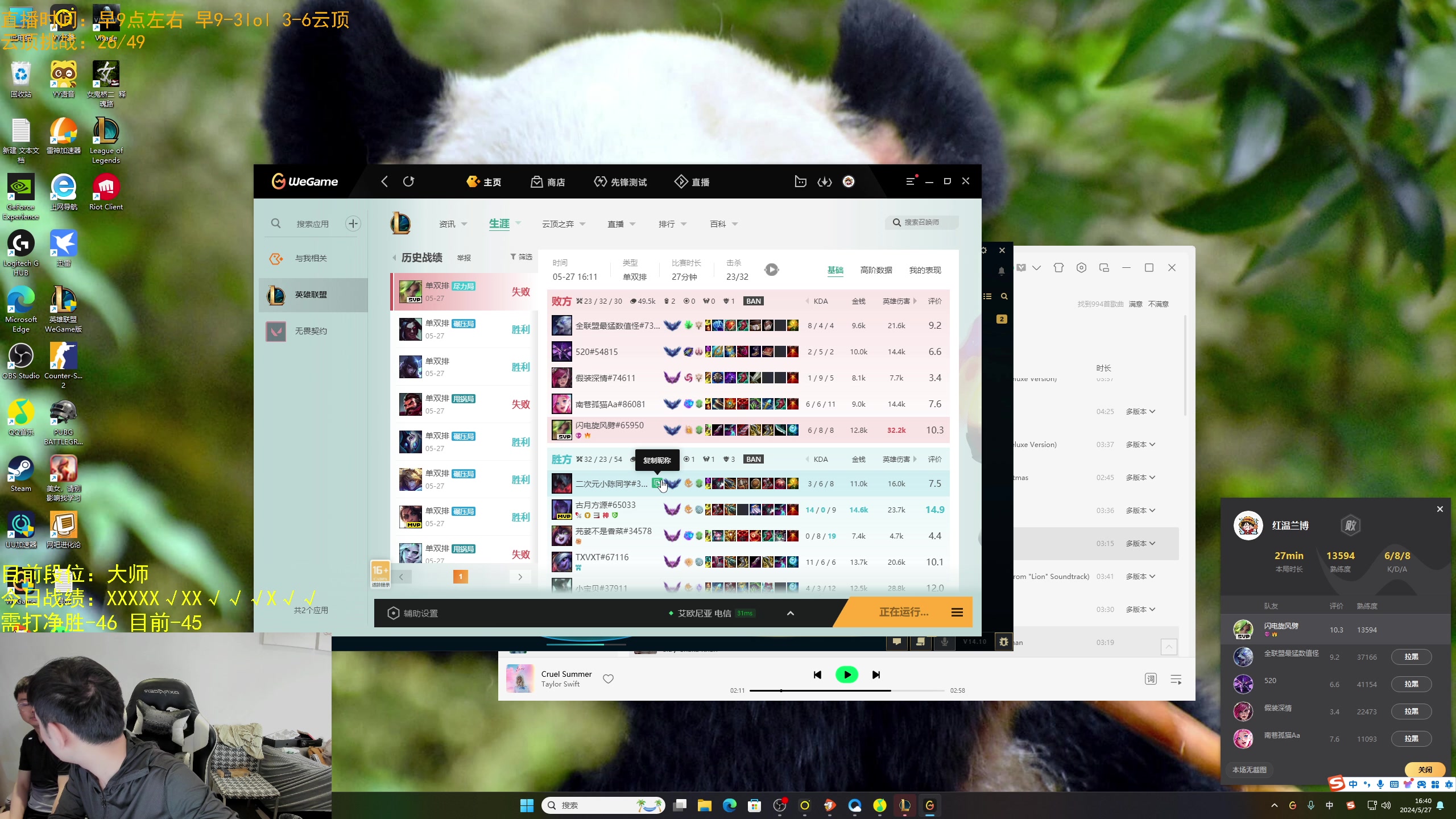Close the 红温兰博 result popup
Screen dimensions: 1456x819
(1440, 510)
